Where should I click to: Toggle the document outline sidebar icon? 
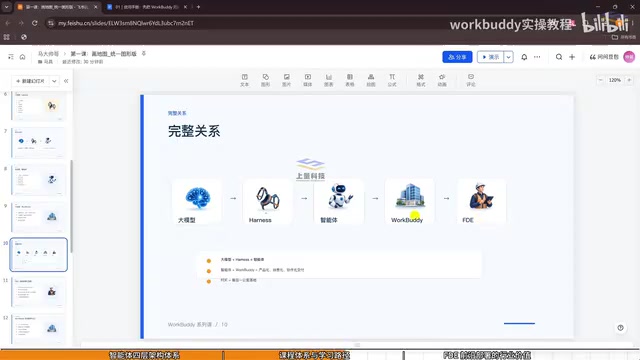click(11, 57)
